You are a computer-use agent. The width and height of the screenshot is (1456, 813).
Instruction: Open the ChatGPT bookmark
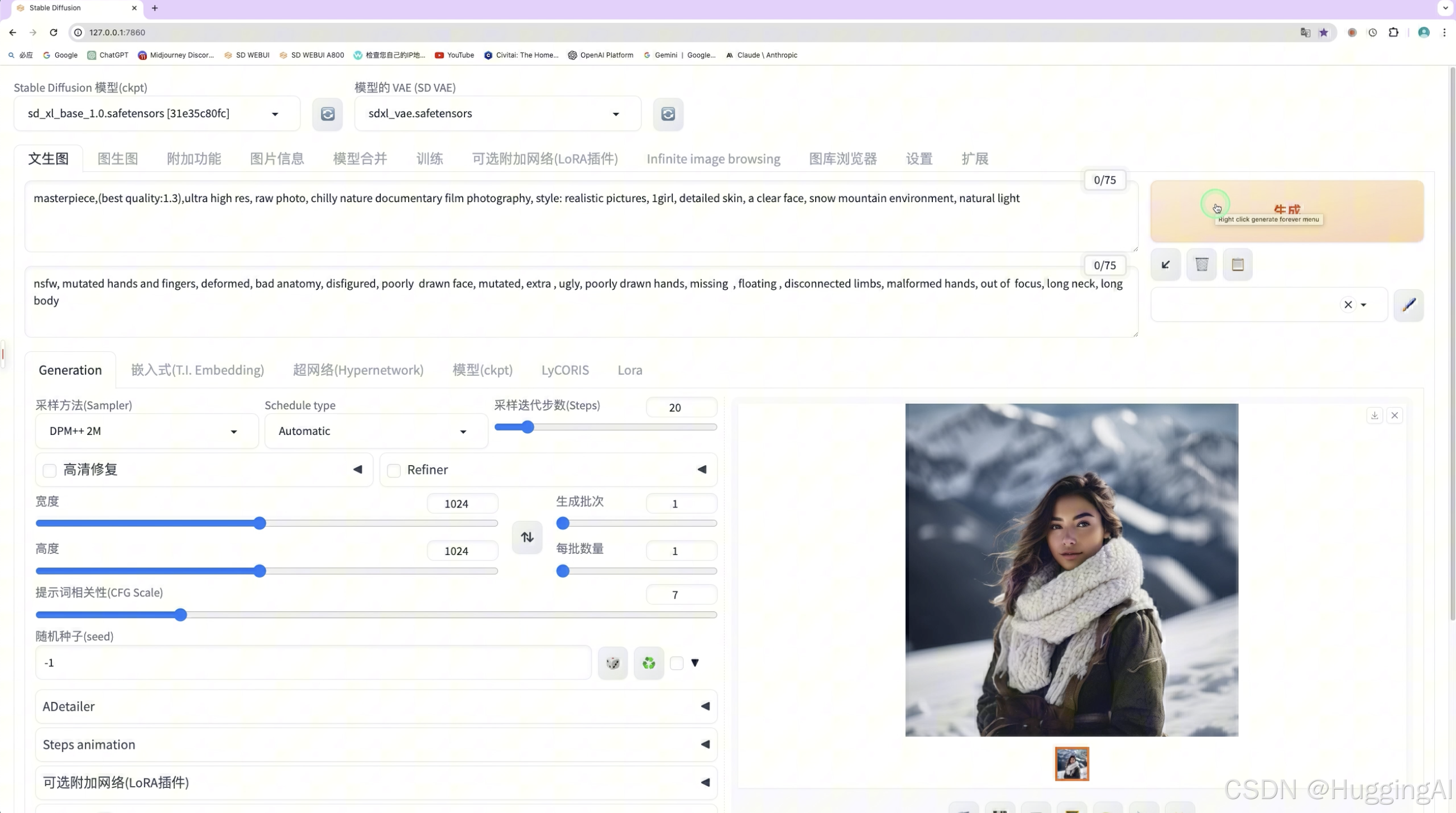[108, 55]
